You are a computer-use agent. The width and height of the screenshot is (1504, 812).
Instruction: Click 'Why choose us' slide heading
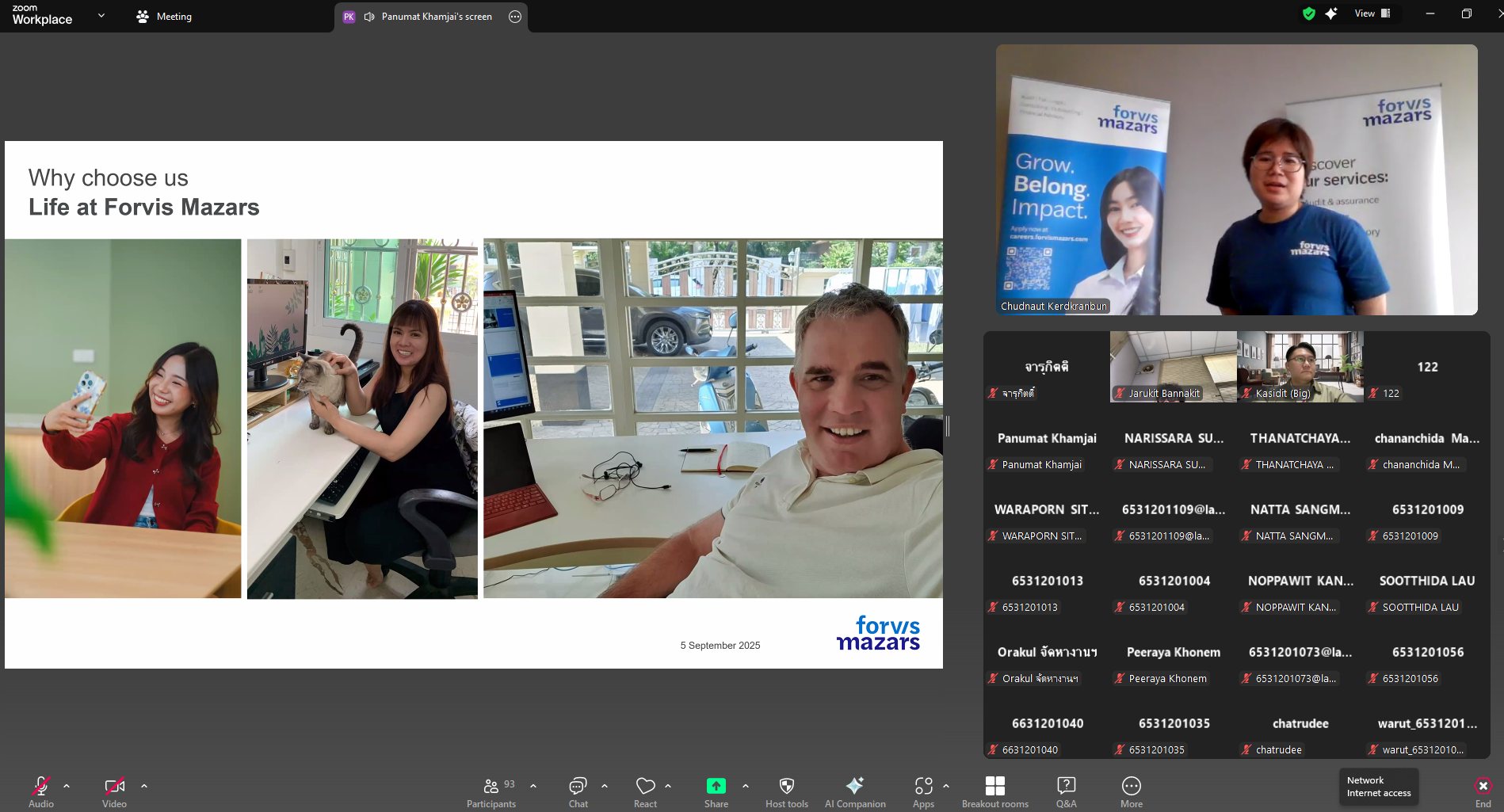[109, 177]
